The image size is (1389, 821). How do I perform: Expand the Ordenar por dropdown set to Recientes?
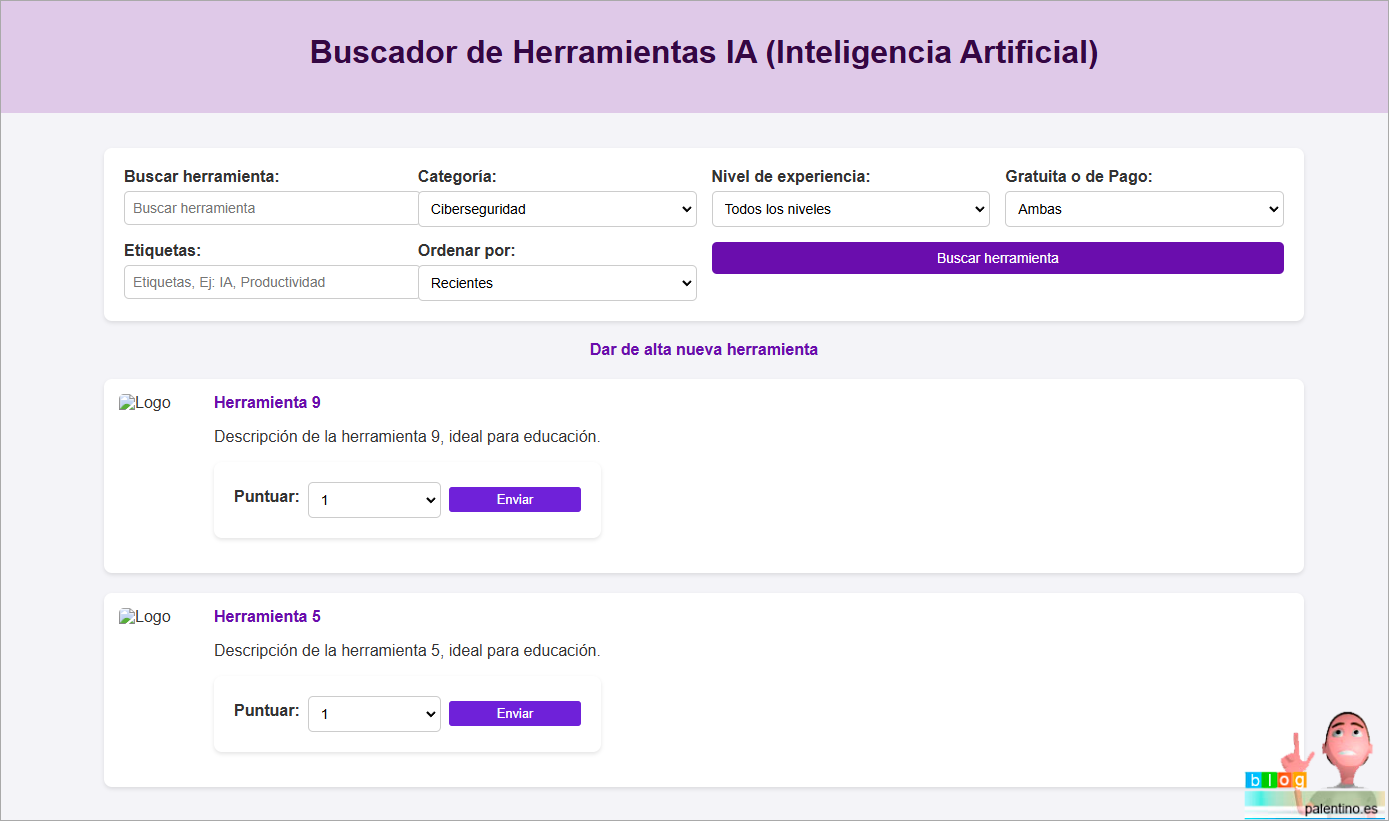coord(557,283)
